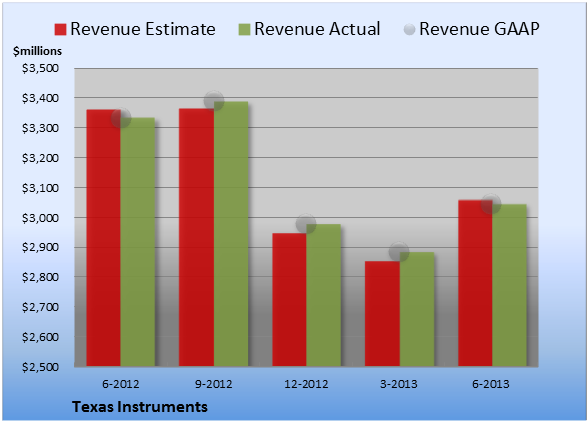Click the '9-2012' x-axis label

coord(214,384)
